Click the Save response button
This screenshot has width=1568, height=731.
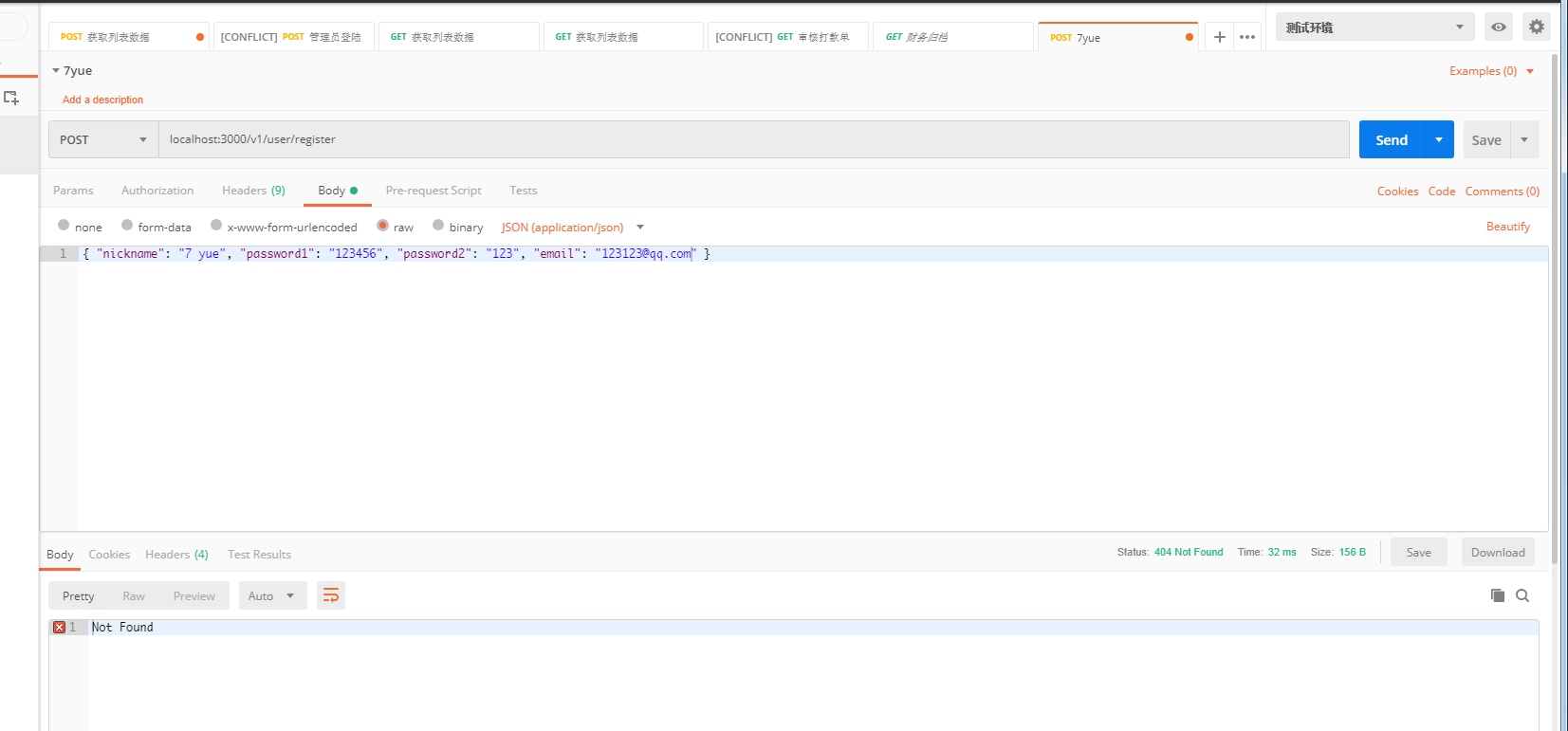pyautogui.click(x=1419, y=552)
